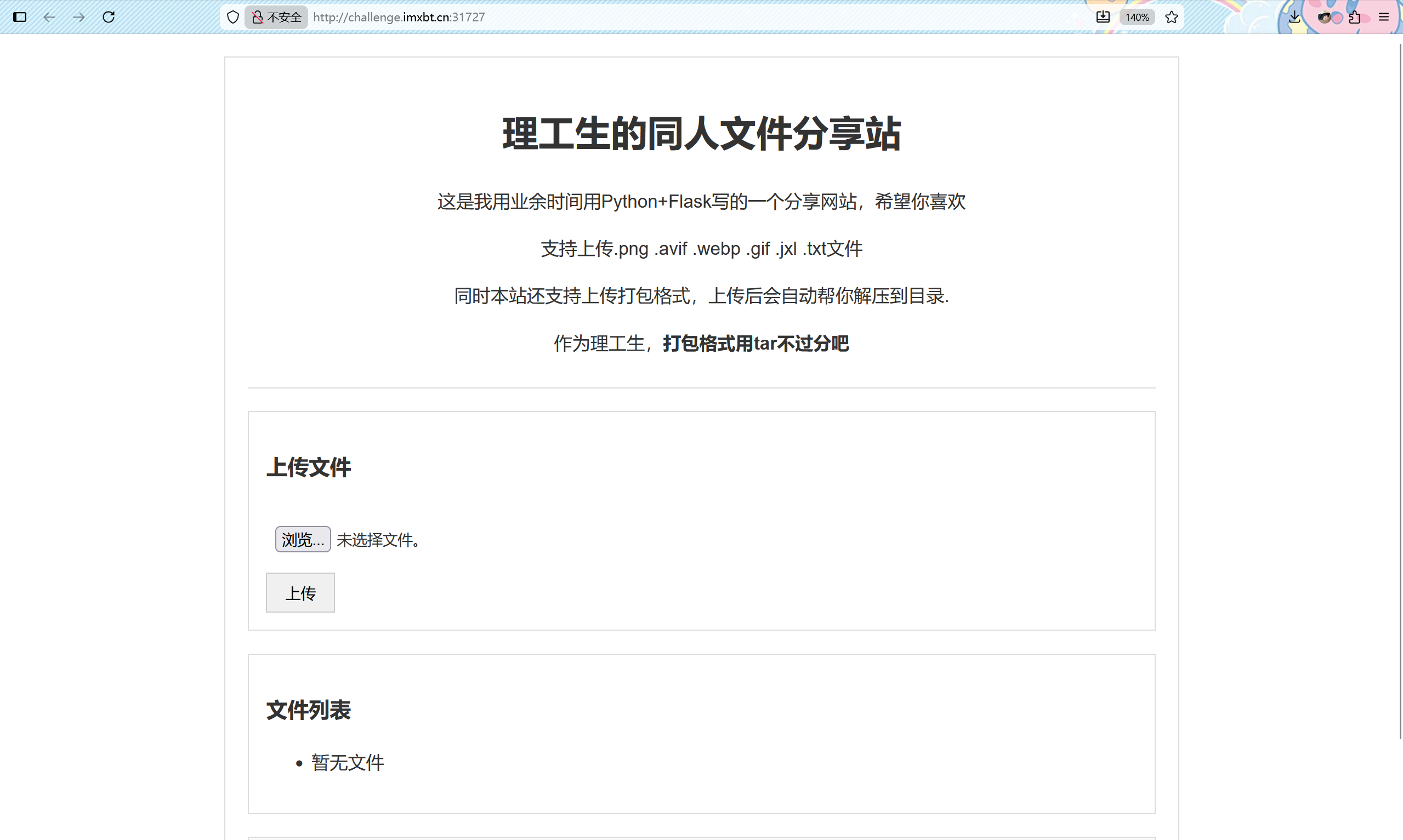Click the 暂无文件 list entry
The height and width of the screenshot is (840, 1403).
coord(348,762)
